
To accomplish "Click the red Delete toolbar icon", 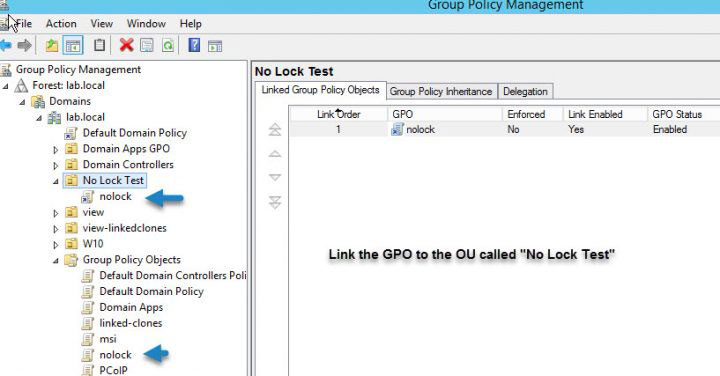I will [126, 45].
